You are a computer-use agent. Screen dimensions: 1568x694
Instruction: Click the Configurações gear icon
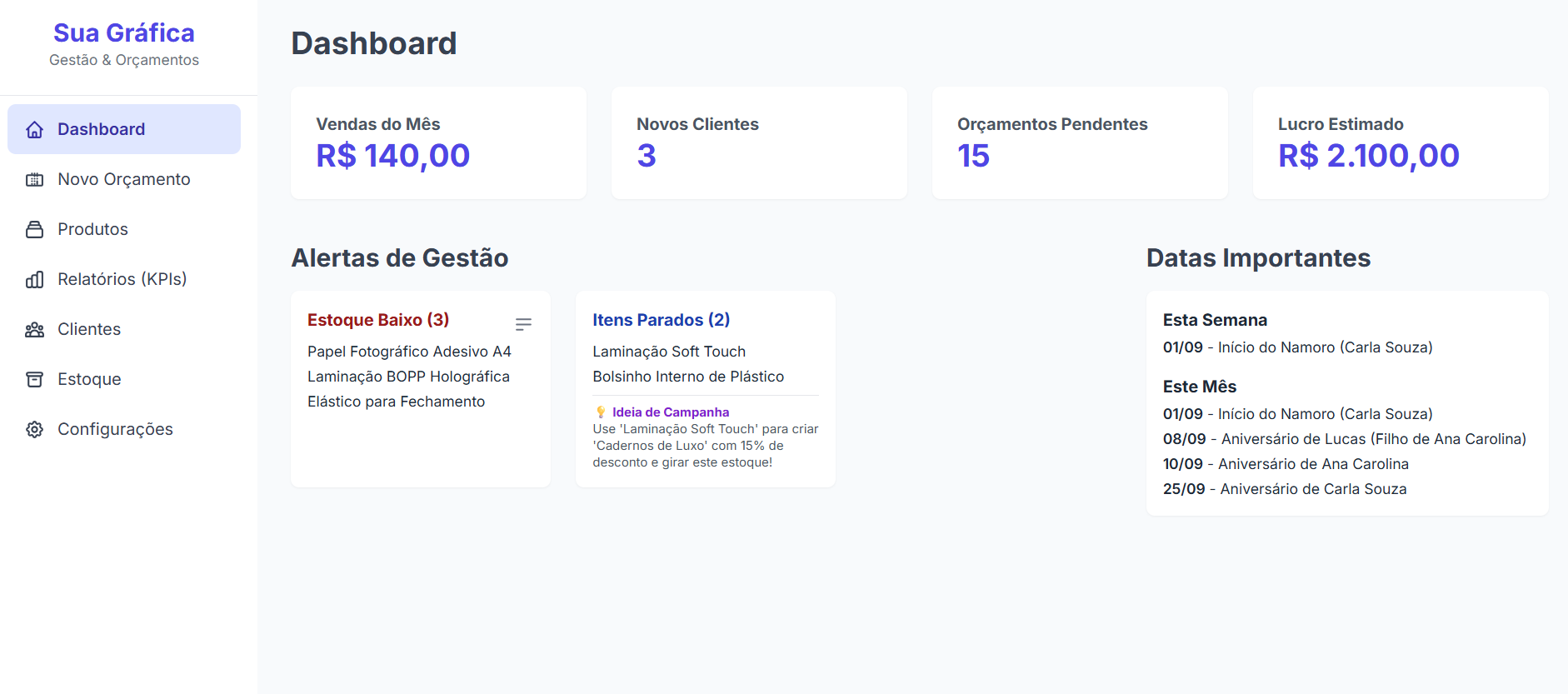(34, 429)
